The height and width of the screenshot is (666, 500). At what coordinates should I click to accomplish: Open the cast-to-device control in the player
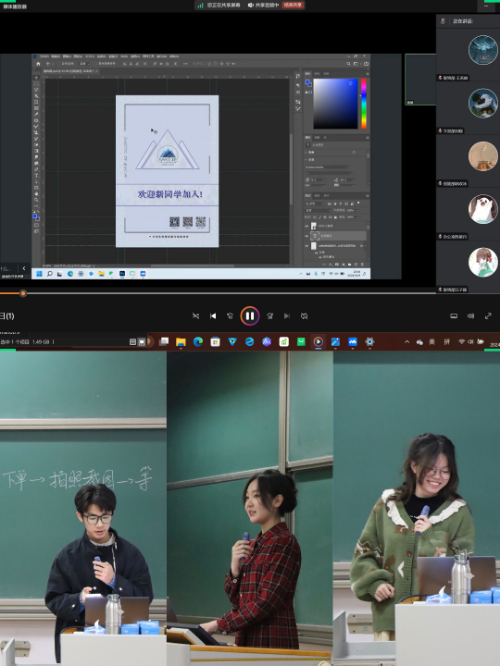pos(454,316)
